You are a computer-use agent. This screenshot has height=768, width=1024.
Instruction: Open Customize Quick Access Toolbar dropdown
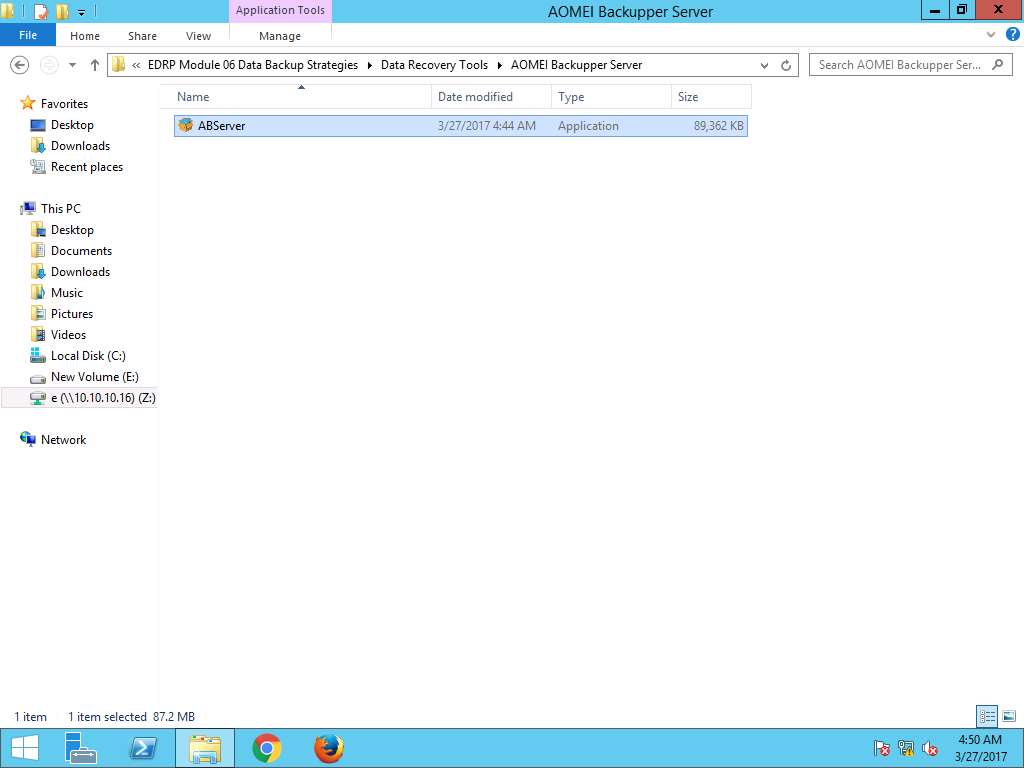tap(82, 12)
